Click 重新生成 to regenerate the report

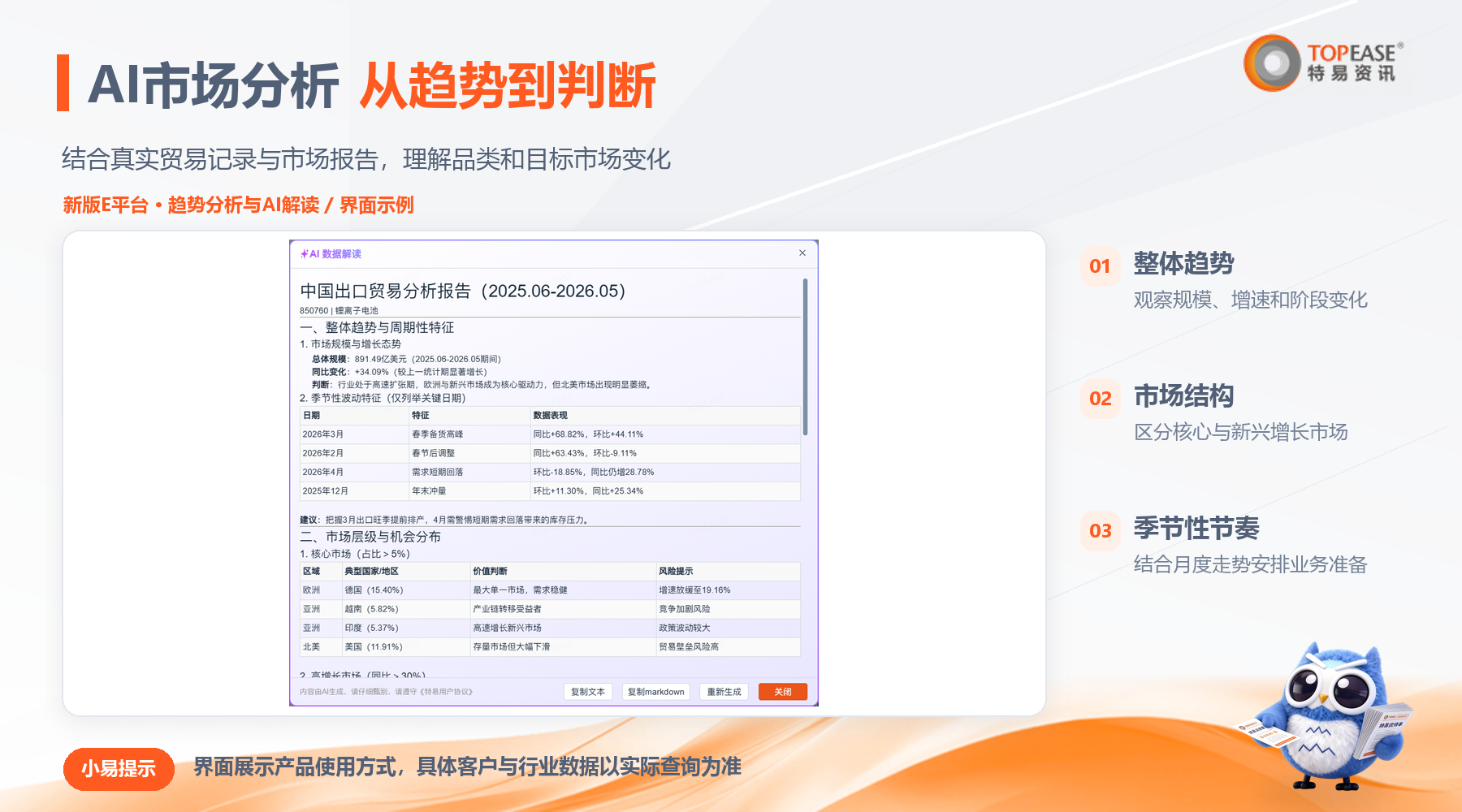[x=724, y=692]
